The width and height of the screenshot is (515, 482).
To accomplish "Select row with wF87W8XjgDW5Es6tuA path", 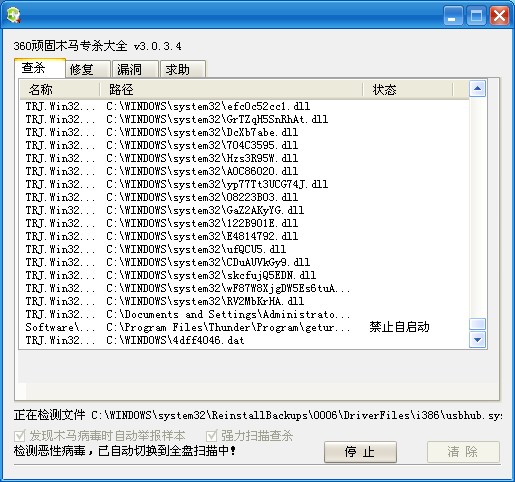I will (x=244, y=288).
